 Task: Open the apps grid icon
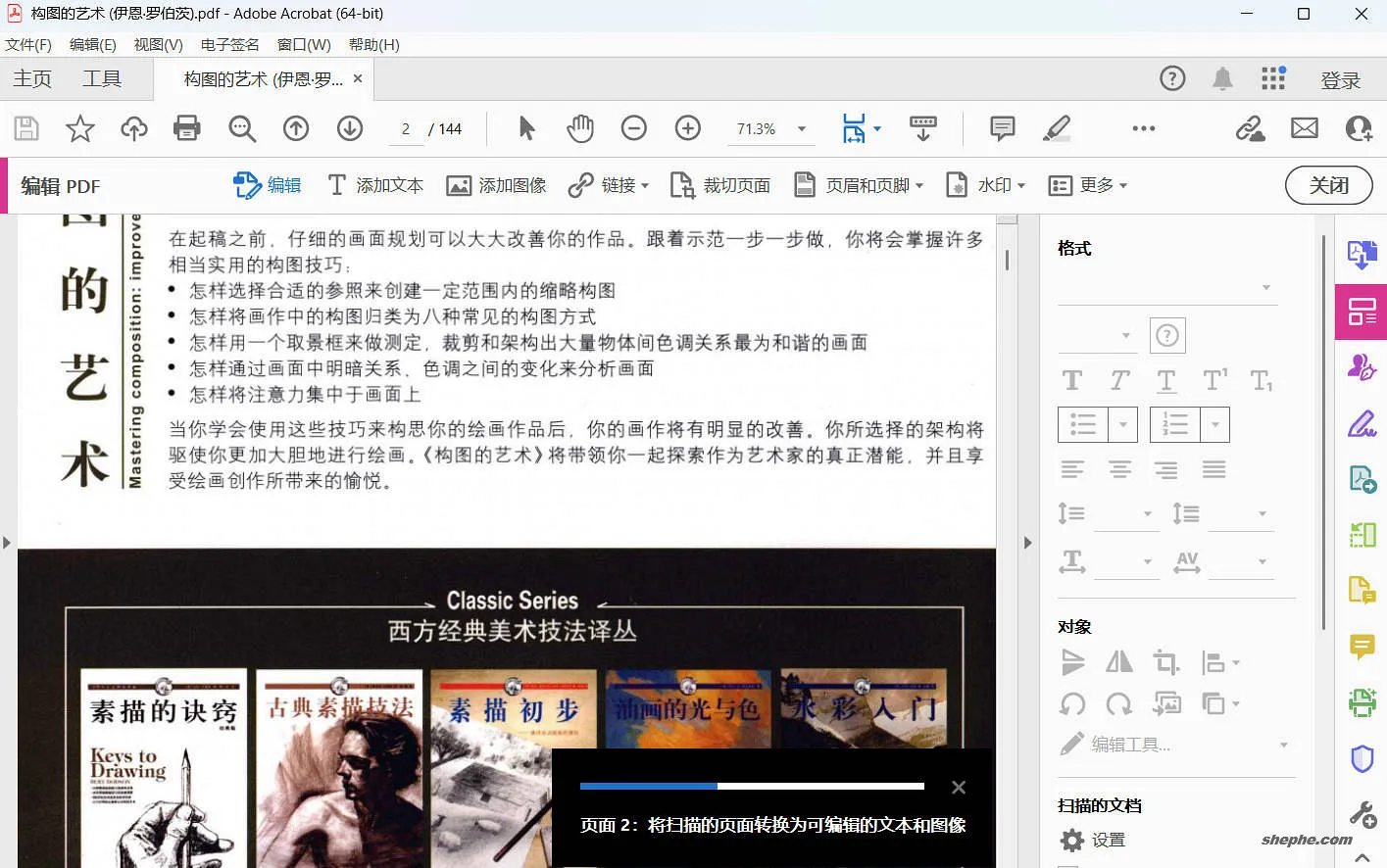[x=1273, y=78]
